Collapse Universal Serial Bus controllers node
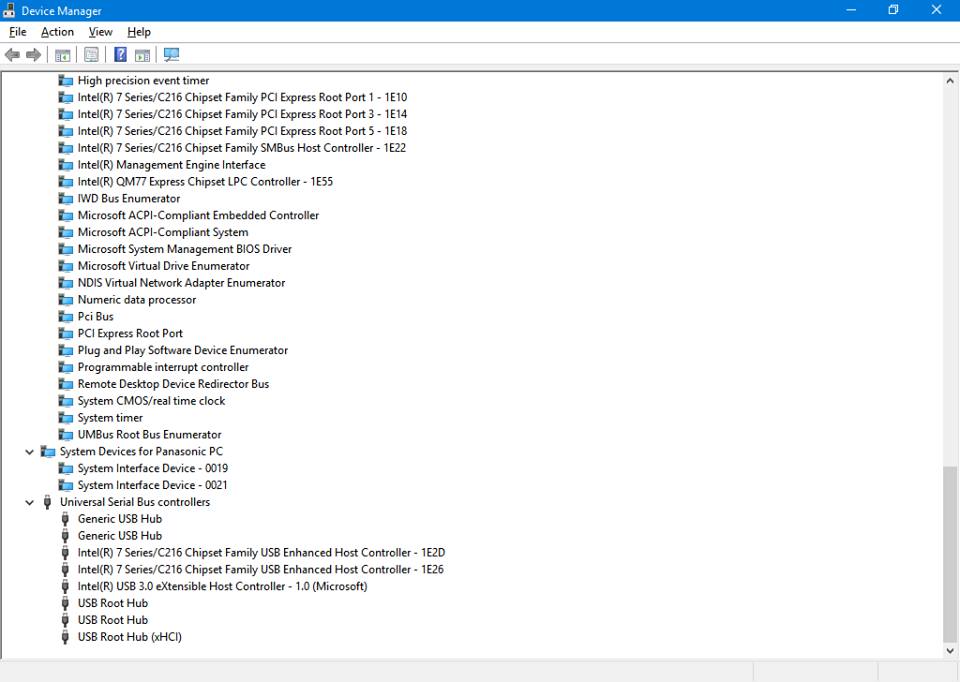 (x=29, y=503)
